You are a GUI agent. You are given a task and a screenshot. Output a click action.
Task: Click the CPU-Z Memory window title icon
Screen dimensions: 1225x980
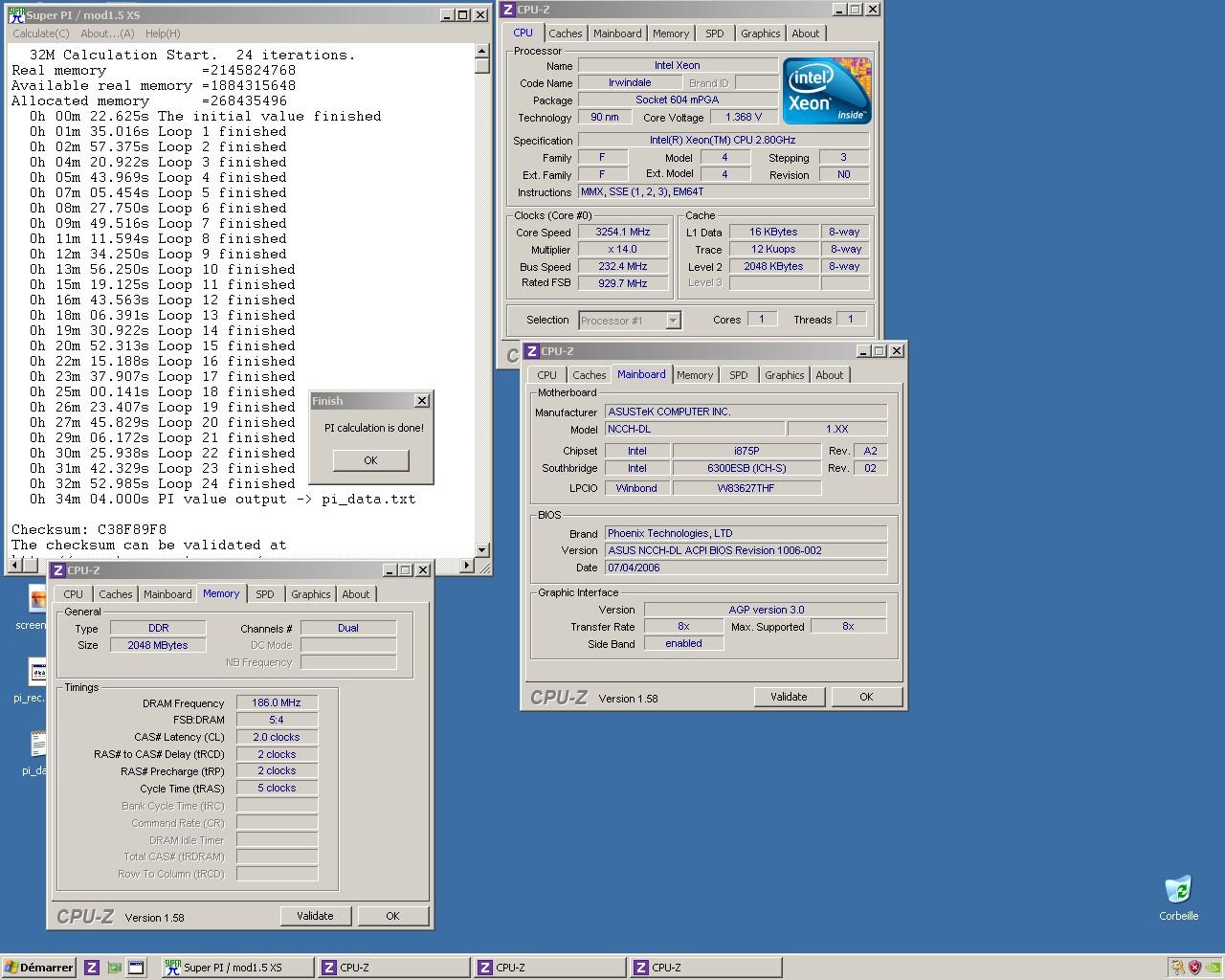[x=58, y=570]
